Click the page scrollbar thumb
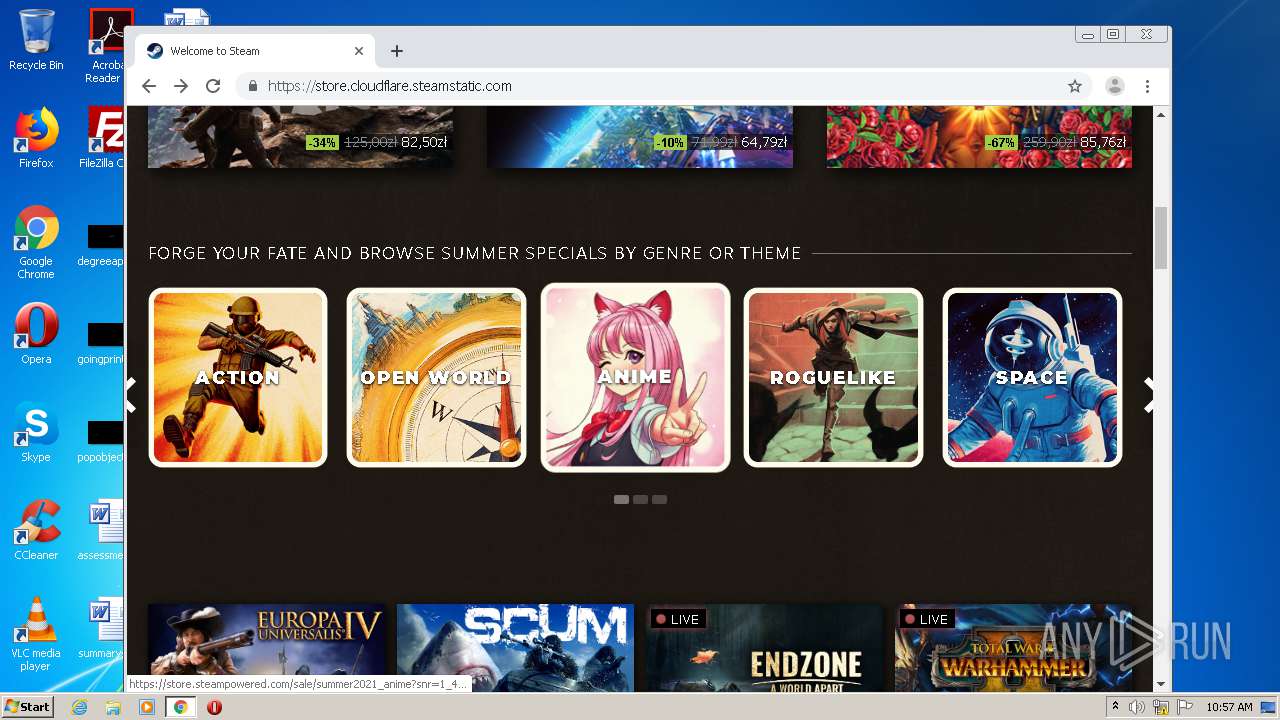The width and height of the screenshot is (1280, 720). point(1161,238)
